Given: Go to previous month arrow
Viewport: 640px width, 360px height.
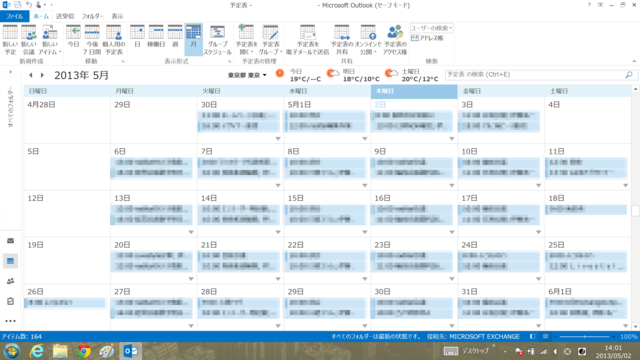Looking at the screenshot, I should pyautogui.click(x=31, y=75).
